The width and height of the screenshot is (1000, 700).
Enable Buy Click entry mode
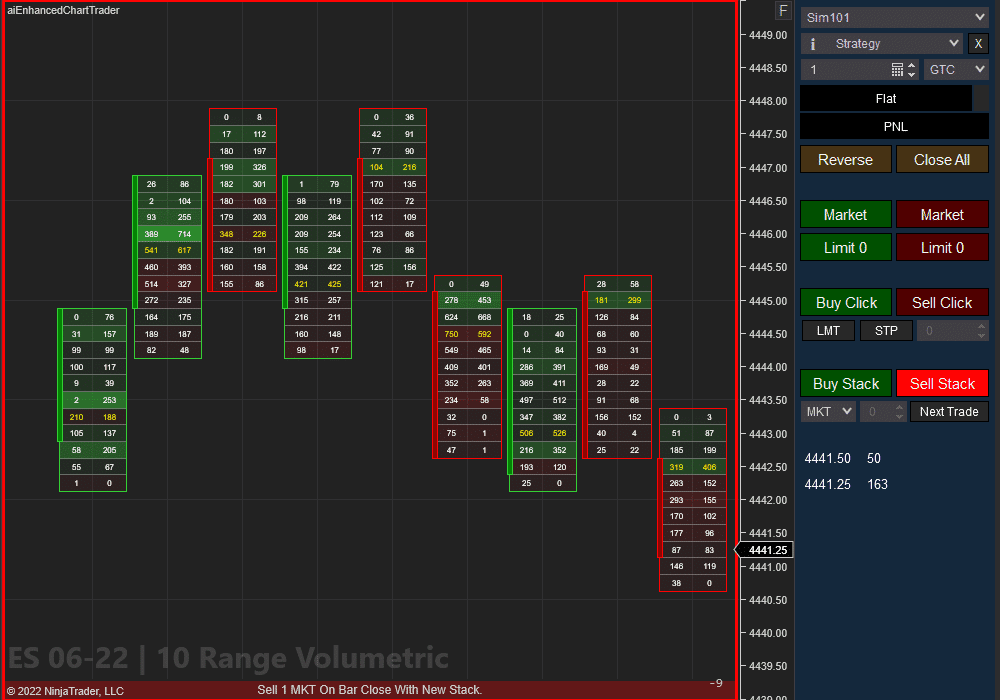point(845,302)
